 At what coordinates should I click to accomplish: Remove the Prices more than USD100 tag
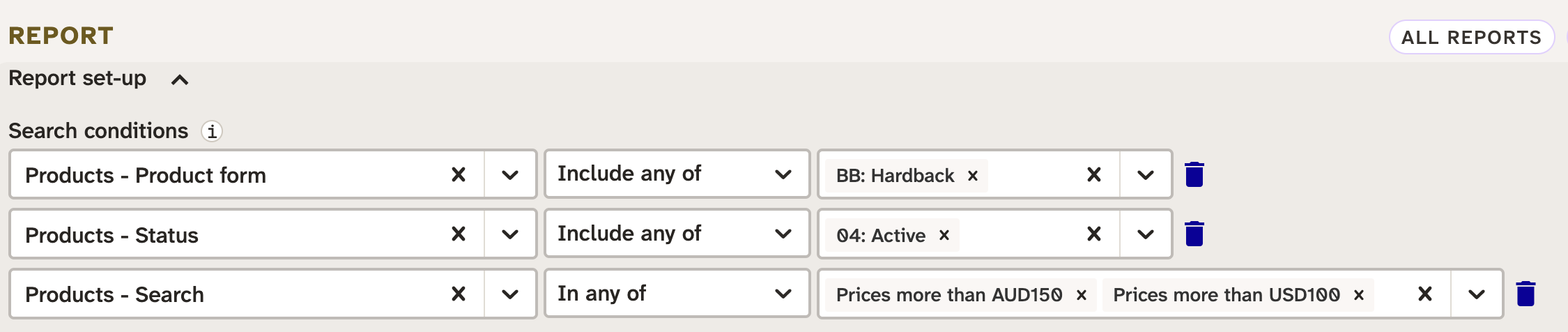(x=1359, y=295)
